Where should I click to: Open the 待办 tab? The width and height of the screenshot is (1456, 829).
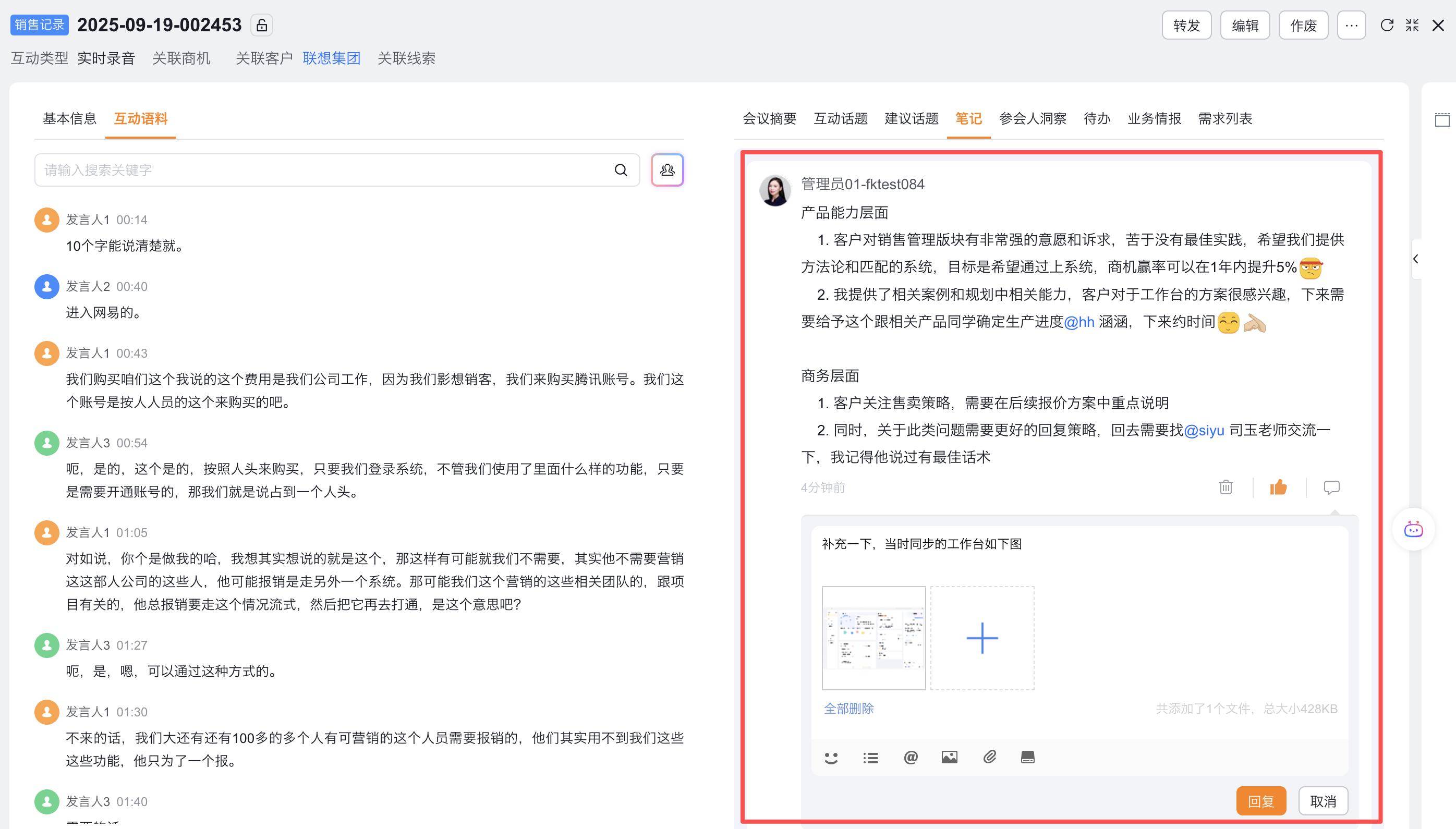coord(1096,118)
